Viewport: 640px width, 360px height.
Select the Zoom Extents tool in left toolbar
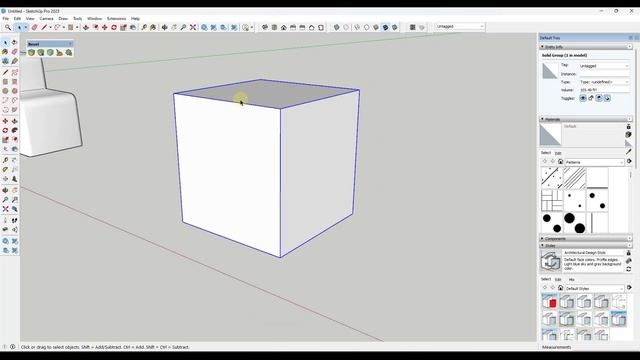click(5, 209)
